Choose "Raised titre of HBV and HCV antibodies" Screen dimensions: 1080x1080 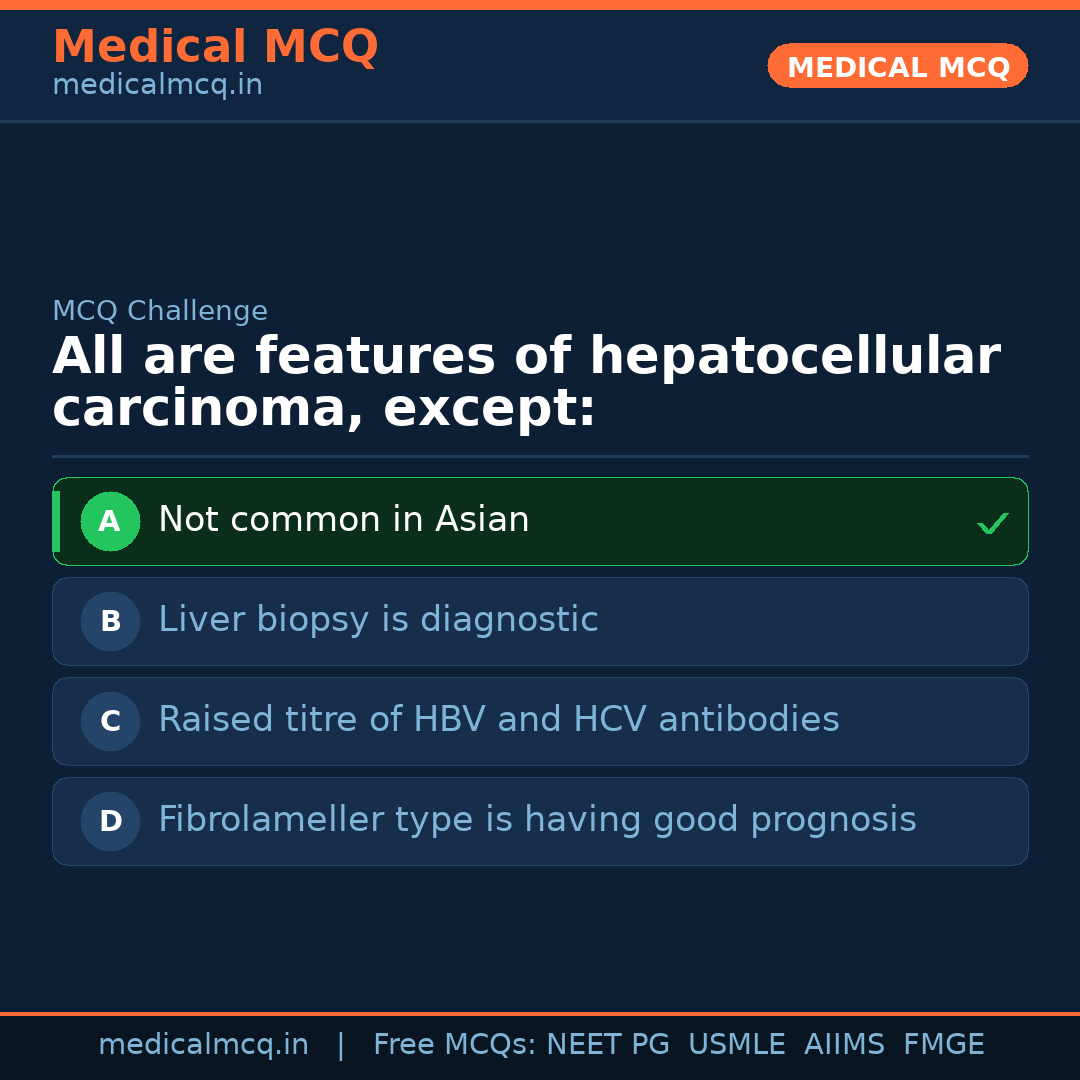[498, 720]
